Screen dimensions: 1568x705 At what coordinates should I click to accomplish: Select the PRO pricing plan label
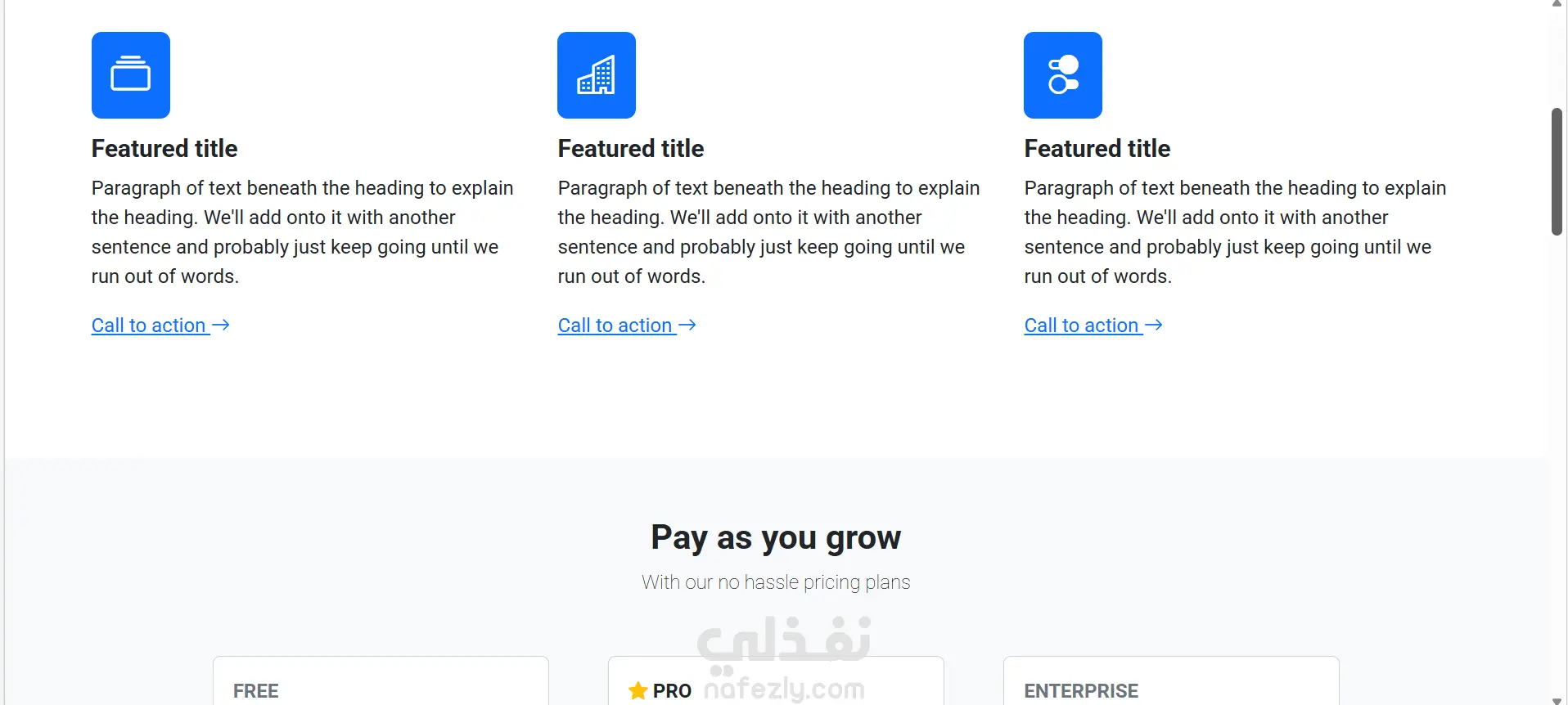pyautogui.click(x=672, y=691)
